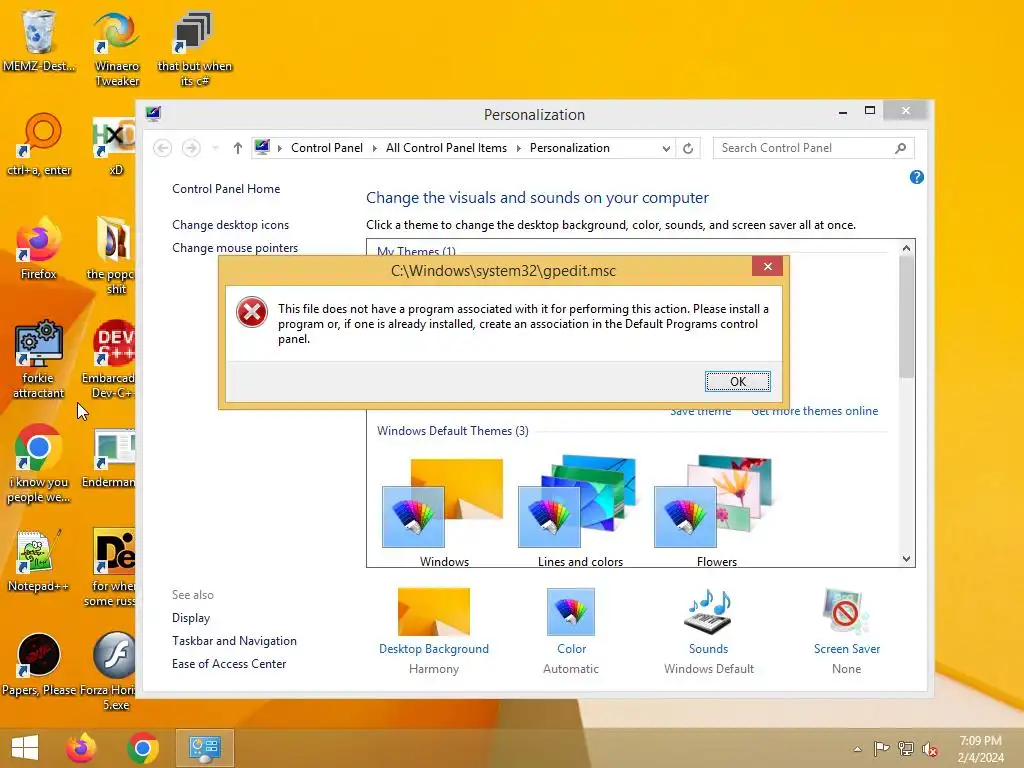Open the address bar history dropdown

coord(665,148)
